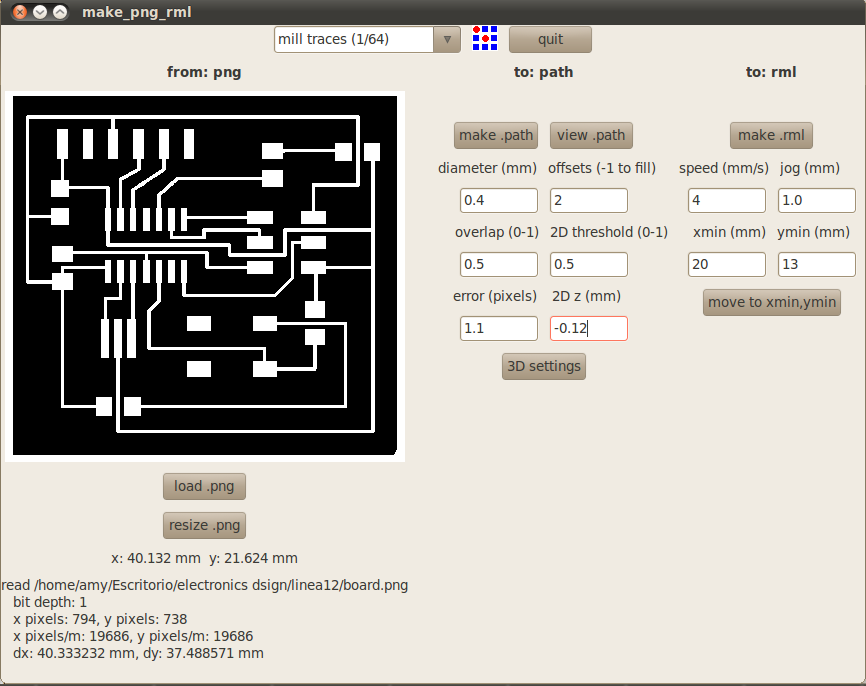Image resolution: width=866 pixels, height=686 pixels.
Task: Click the 'speed (mm/s)' label
Action: 724,168
